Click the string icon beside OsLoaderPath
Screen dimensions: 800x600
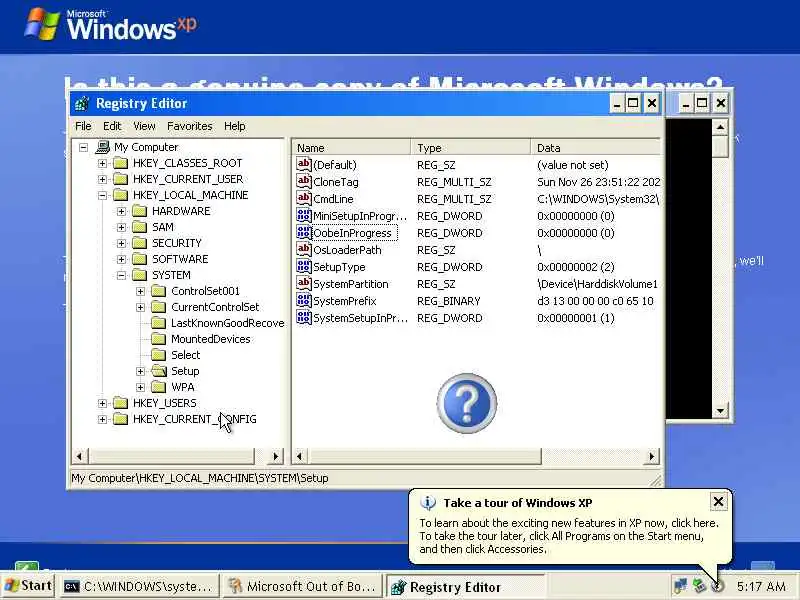click(x=304, y=249)
